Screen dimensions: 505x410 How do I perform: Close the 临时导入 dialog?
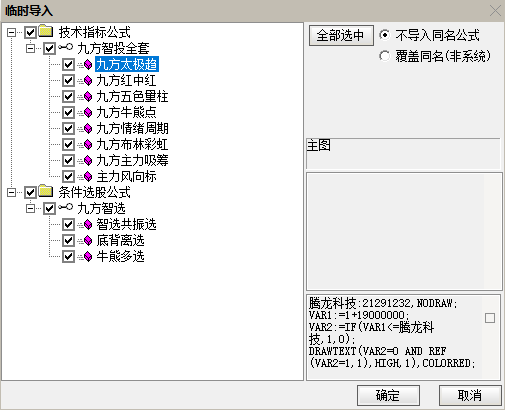[x=495, y=11]
